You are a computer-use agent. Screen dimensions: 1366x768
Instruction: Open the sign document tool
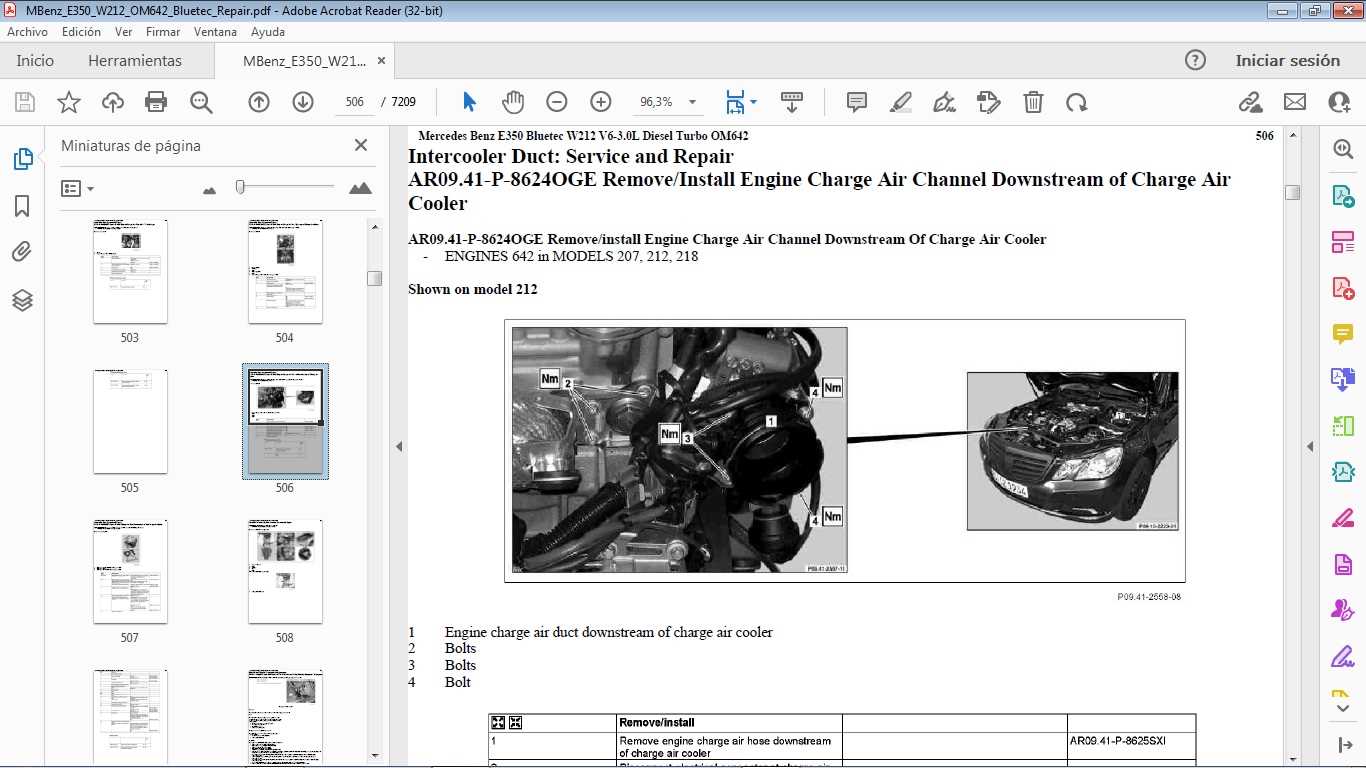click(x=944, y=102)
